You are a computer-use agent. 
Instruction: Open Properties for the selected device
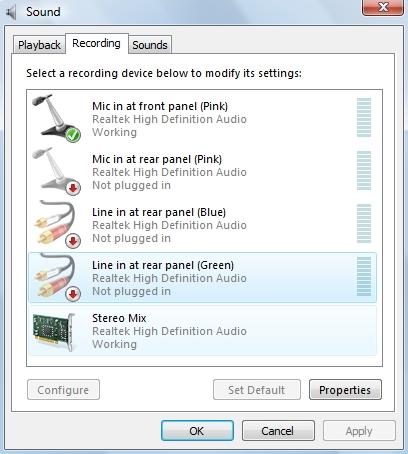click(345, 390)
